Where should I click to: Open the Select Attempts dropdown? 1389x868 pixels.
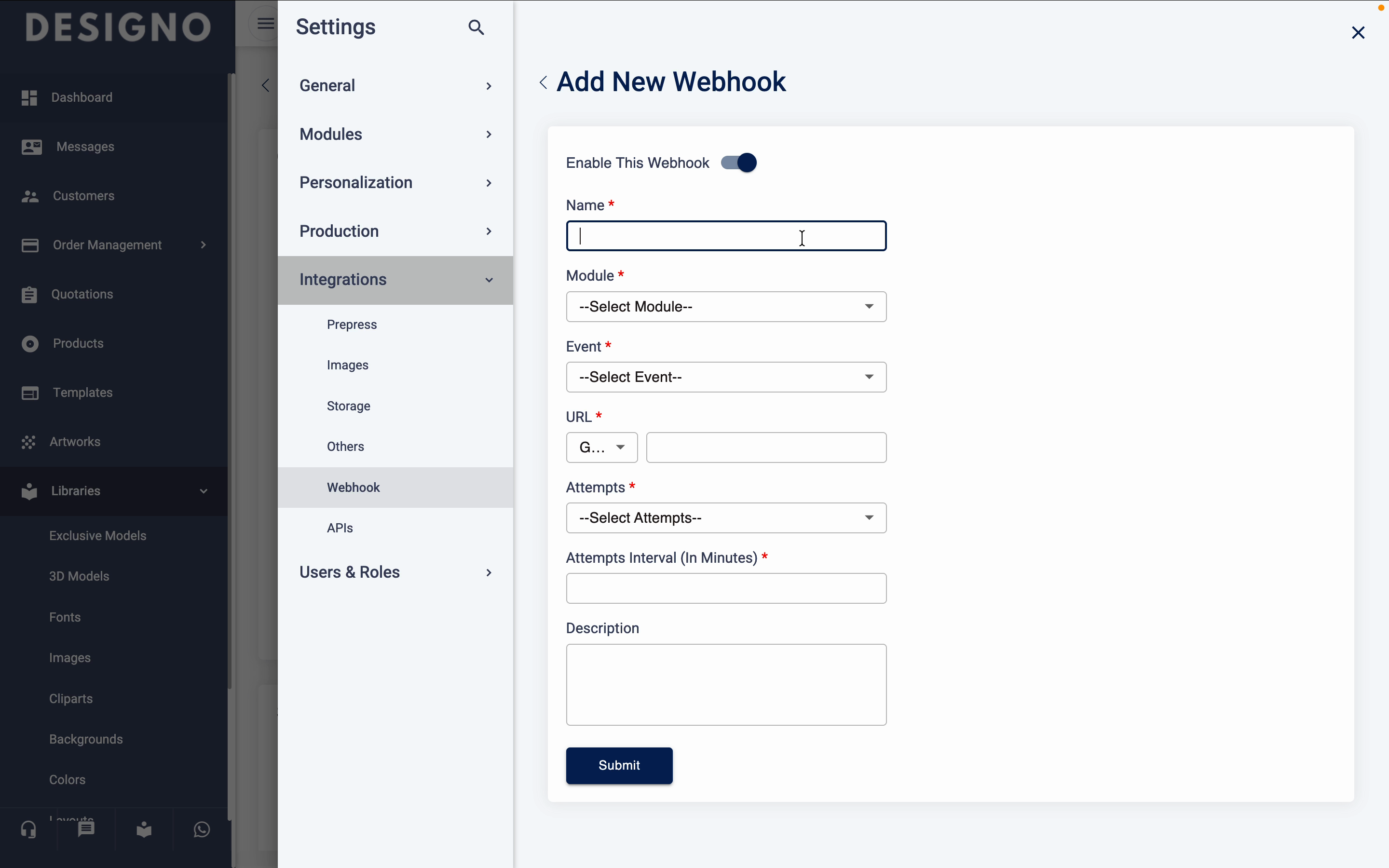coord(725,518)
